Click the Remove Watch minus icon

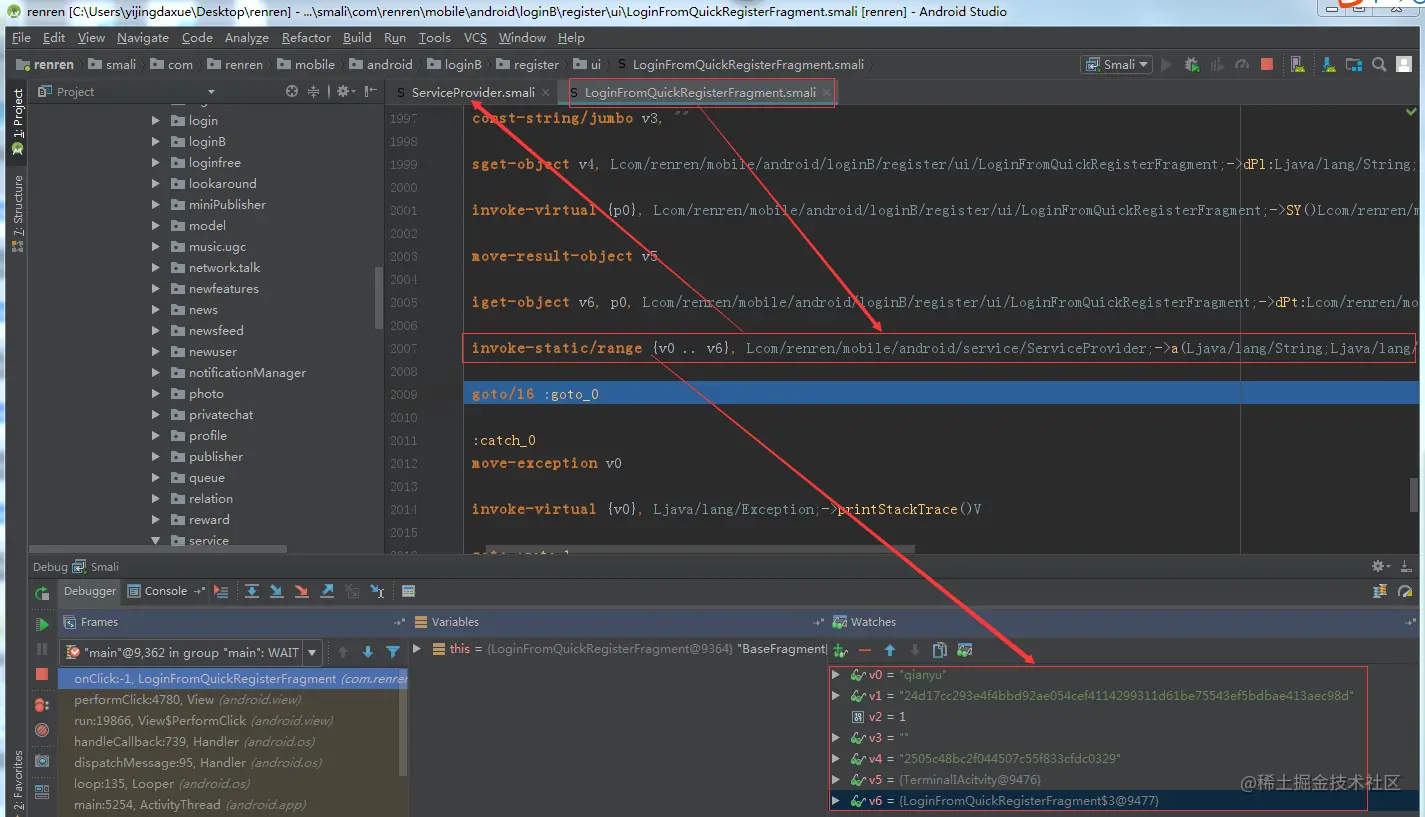tap(865, 650)
